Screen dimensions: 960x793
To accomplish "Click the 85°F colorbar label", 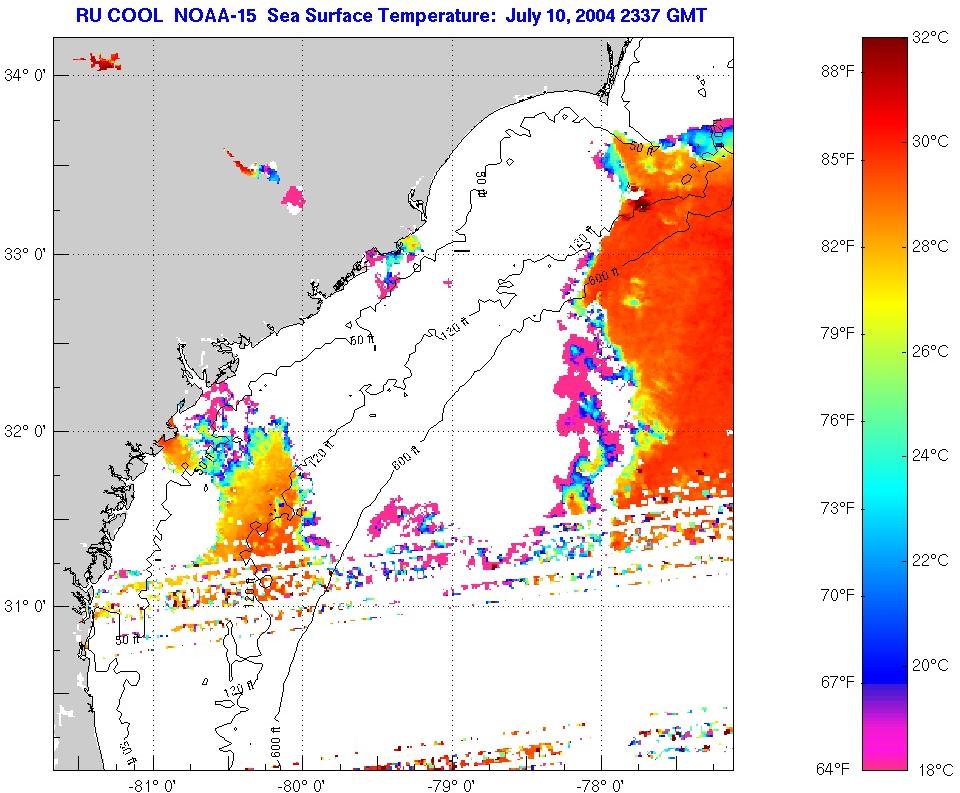I will [x=838, y=160].
